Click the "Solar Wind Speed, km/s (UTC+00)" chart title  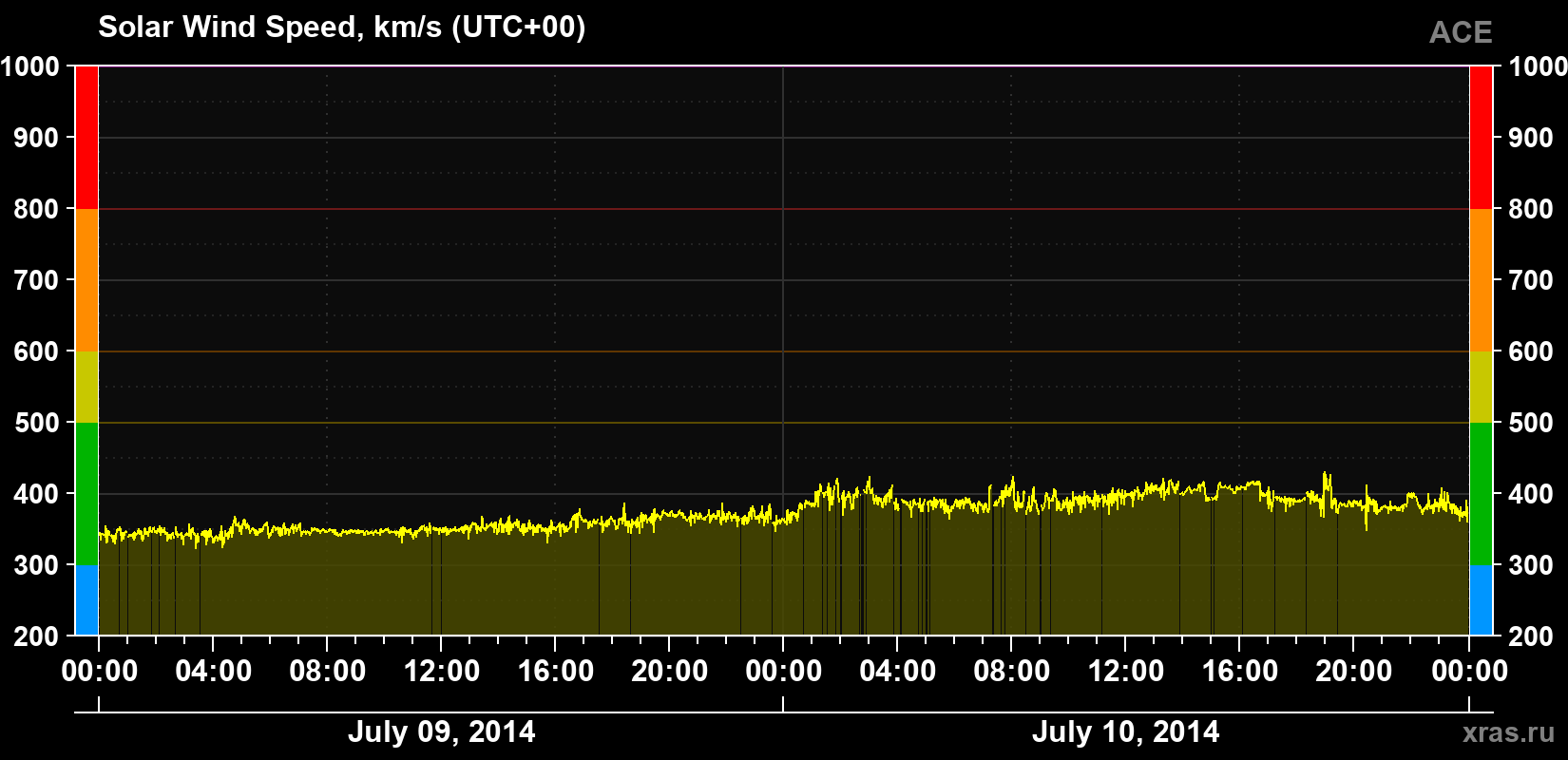coord(342,28)
